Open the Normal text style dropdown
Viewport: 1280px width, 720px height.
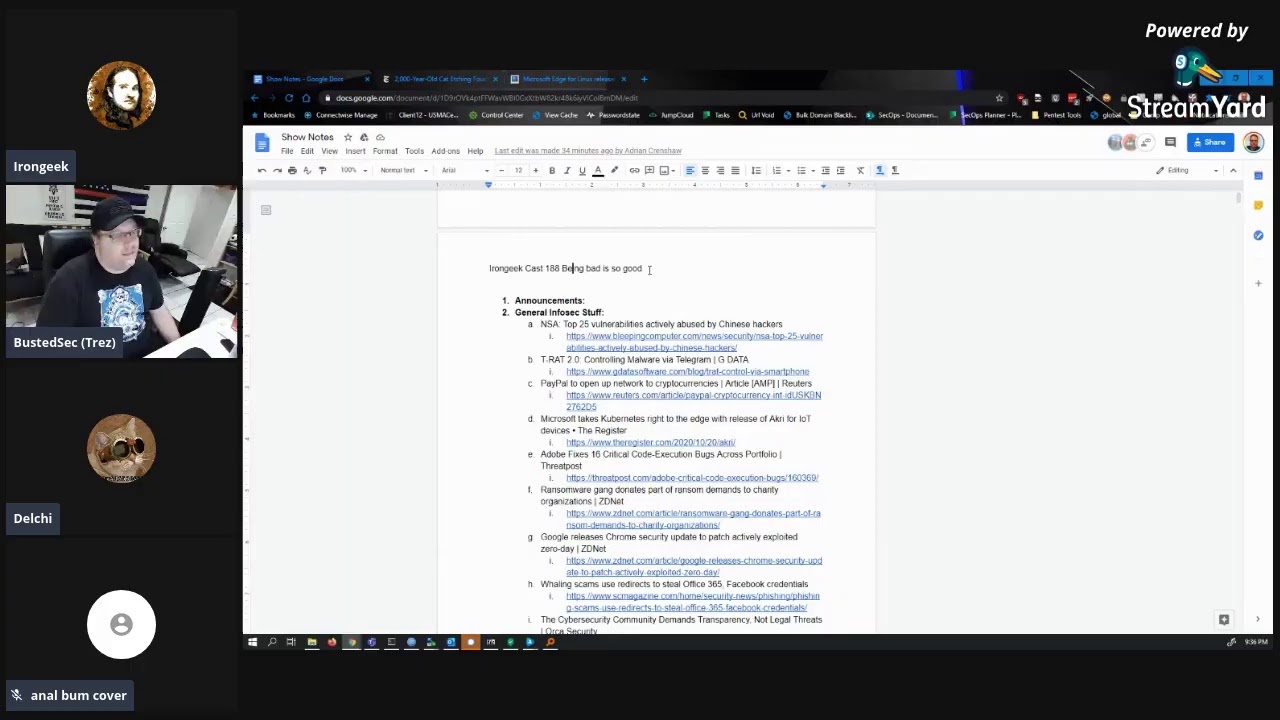click(404, 170)
